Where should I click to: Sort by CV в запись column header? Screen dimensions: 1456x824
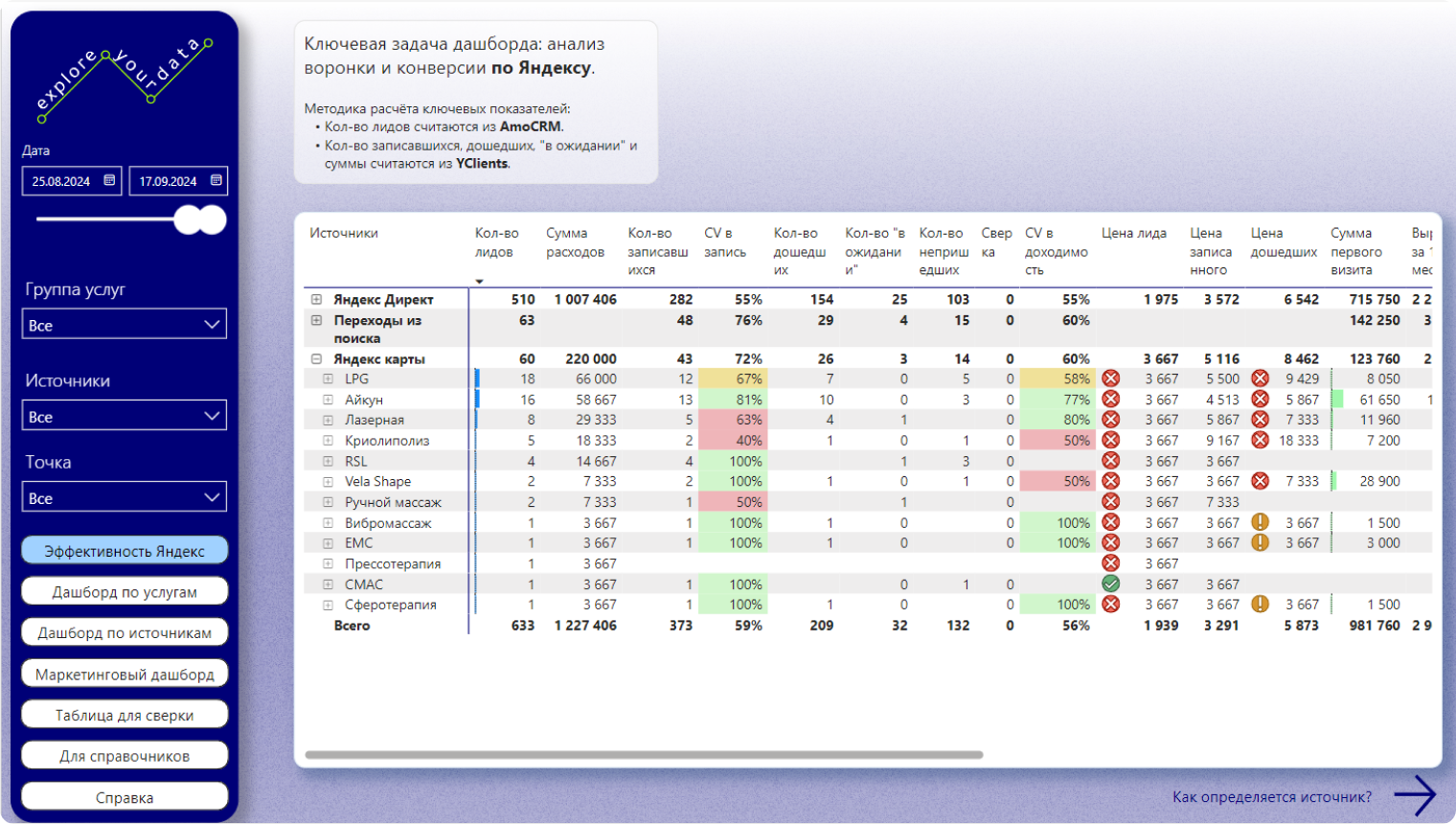(x=725, y=242)
